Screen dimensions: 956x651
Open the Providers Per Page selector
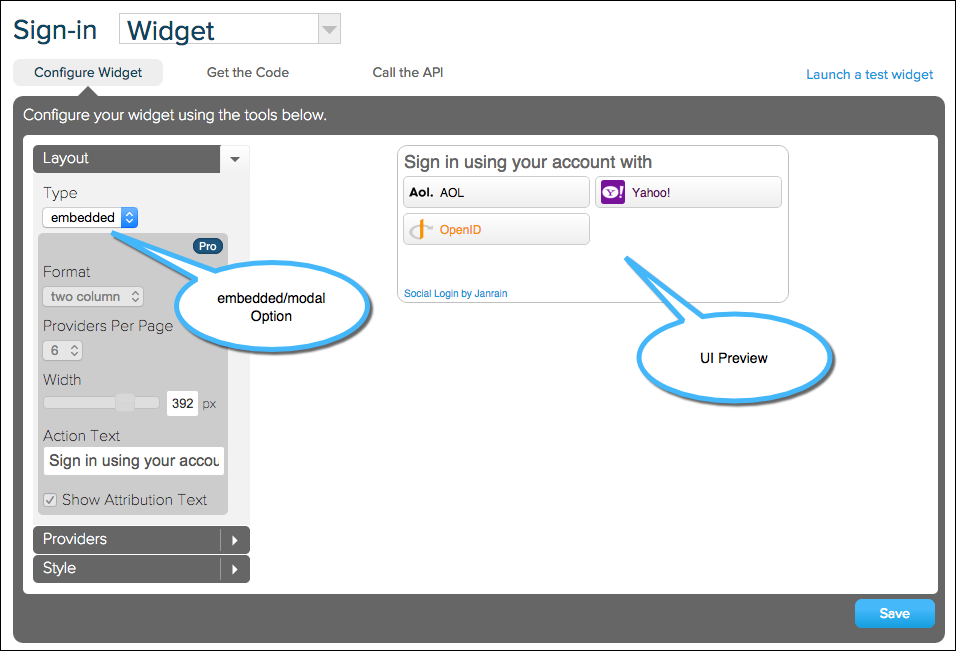coord(62,351)
